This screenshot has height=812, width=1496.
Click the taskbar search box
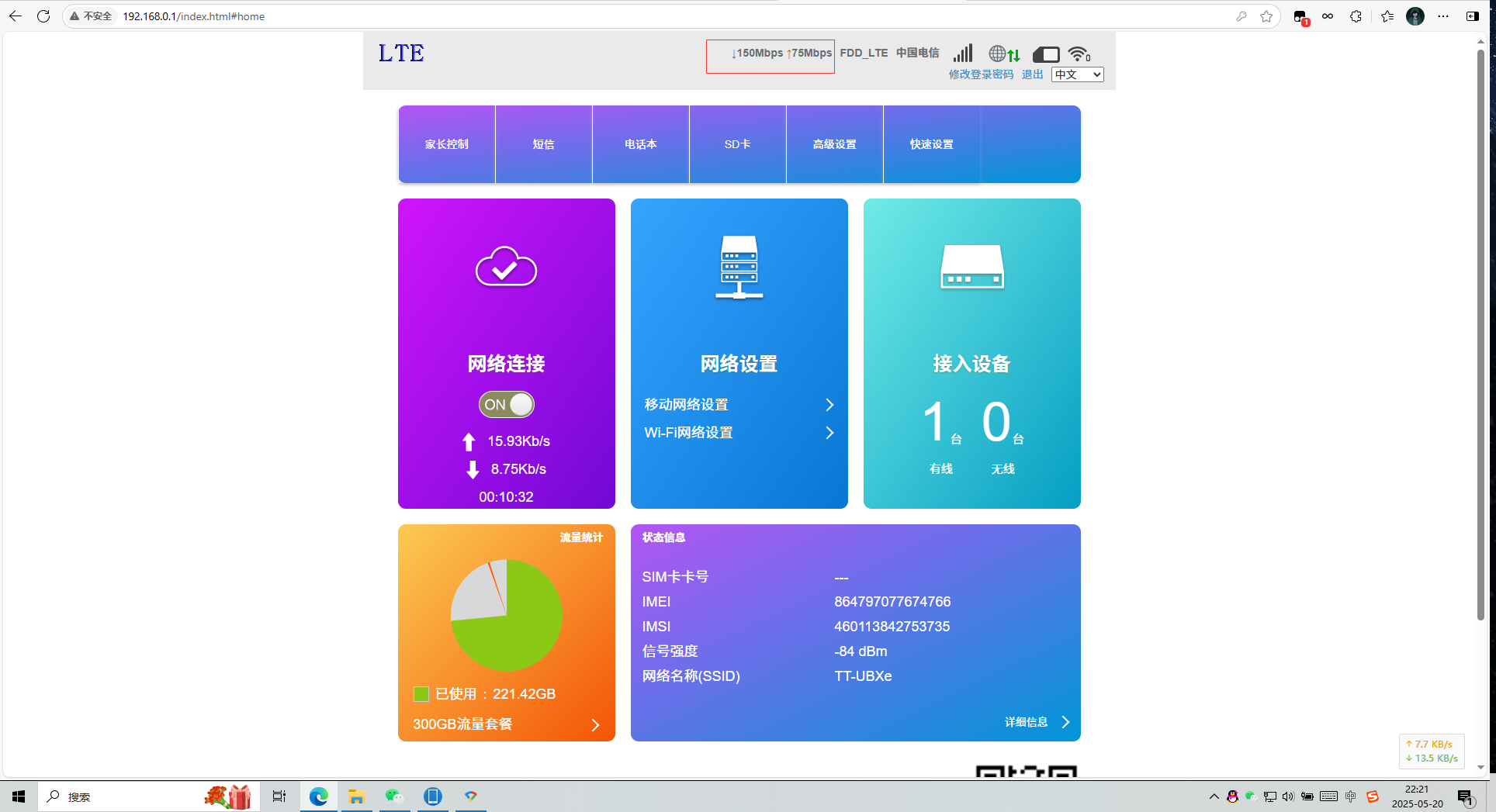pos(147,796)
